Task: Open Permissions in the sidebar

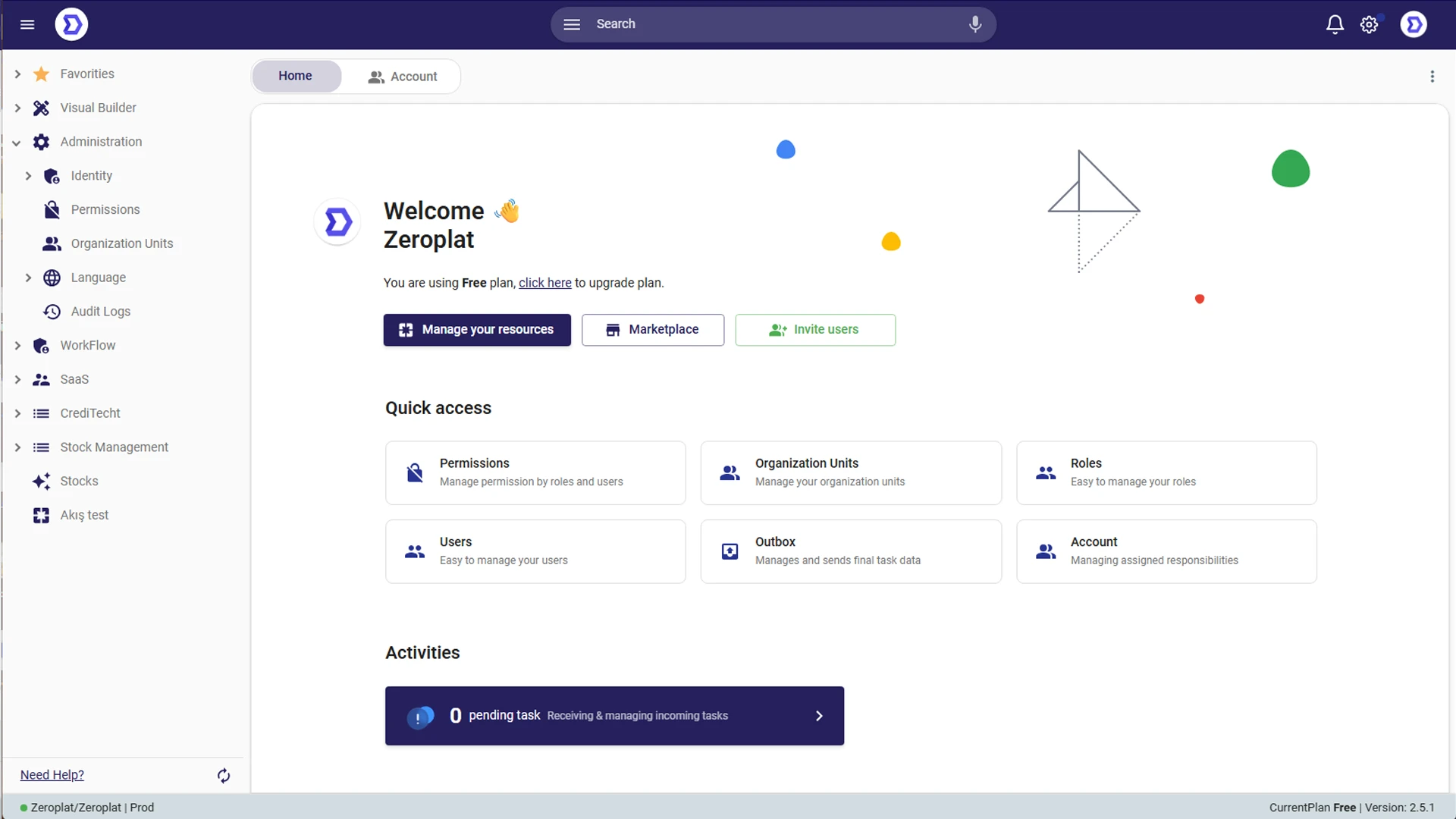Action: pos(105,210)
